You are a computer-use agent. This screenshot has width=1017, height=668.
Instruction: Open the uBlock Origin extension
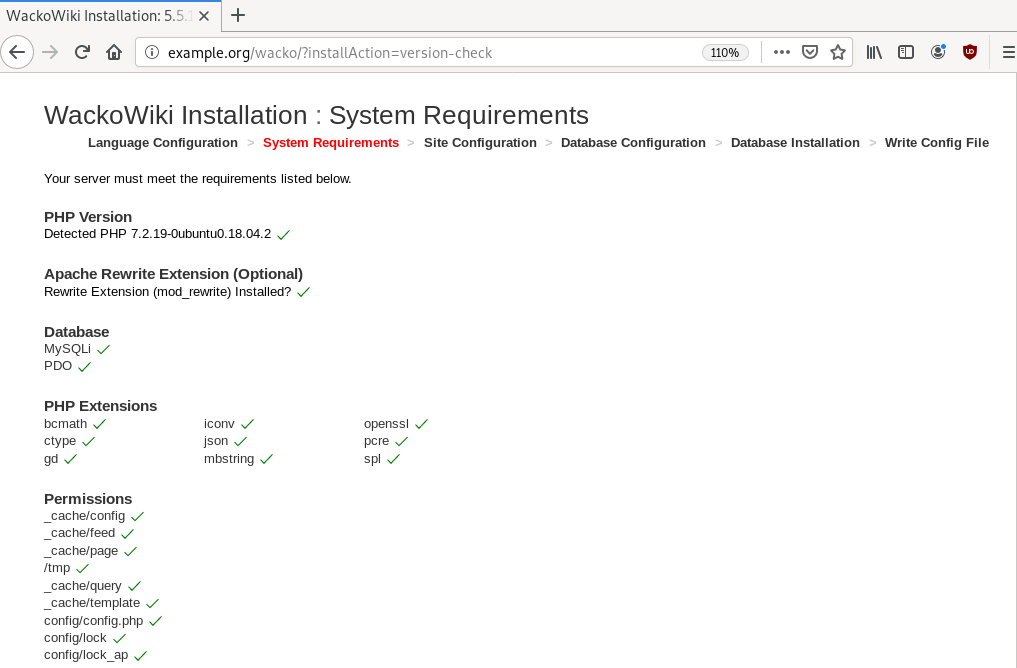(x=969, y=52)
